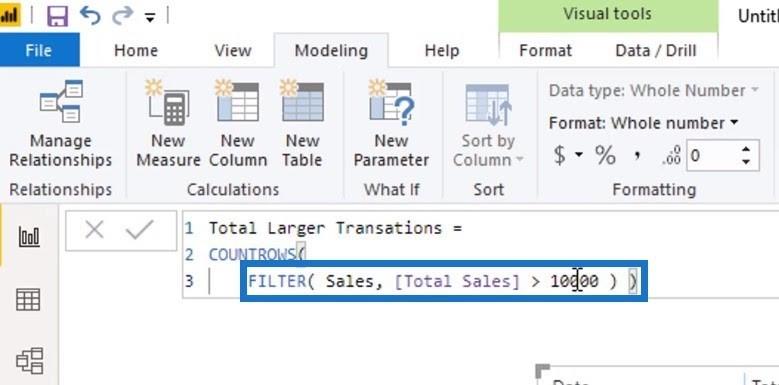This screenshot has height=385, width=779.
Task: Apply percentage format
Action: pyautogui.click(x=606, y=156)
